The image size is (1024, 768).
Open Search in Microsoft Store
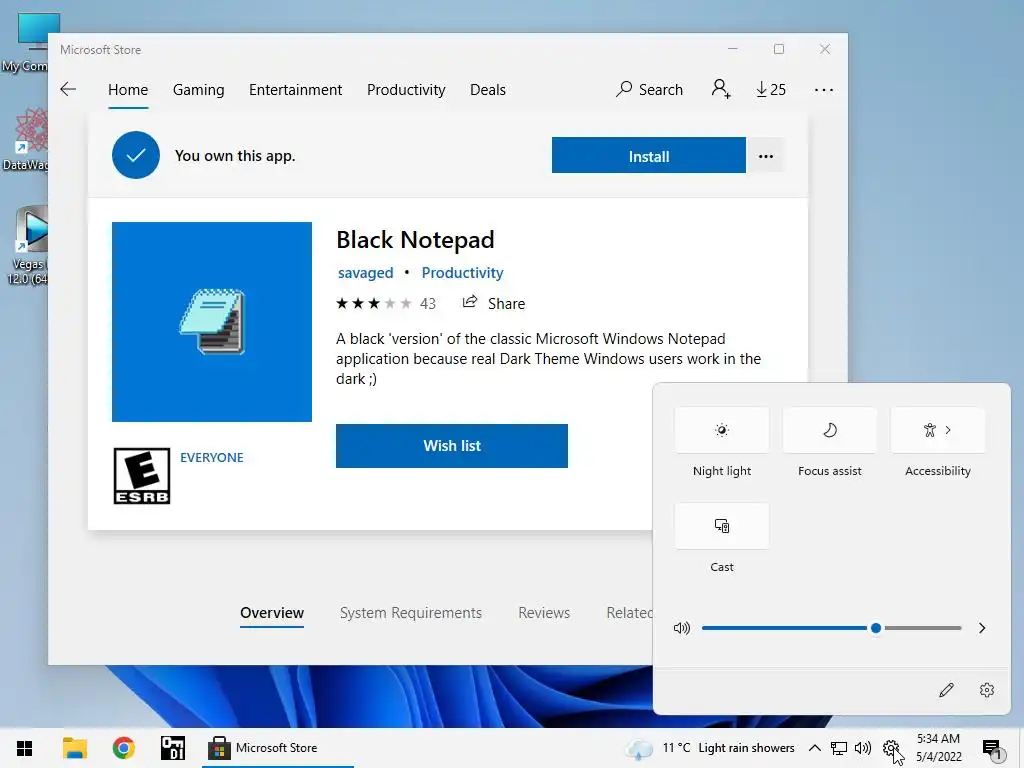click(x=649, y=89)
